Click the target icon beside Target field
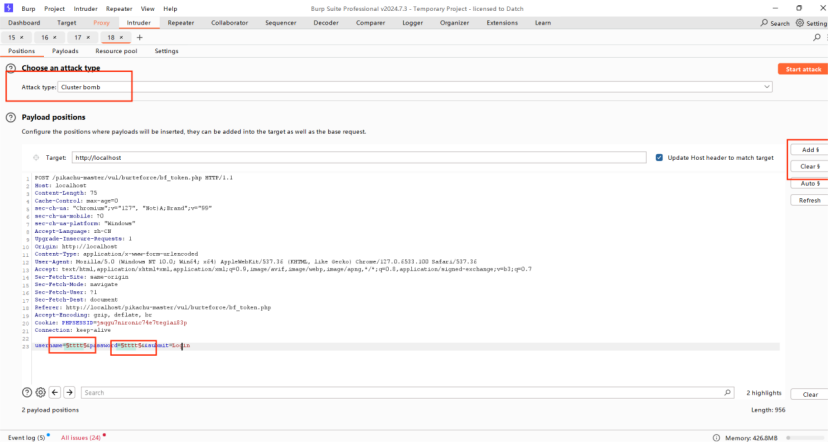This screenshot has width=828, height=442. pyautogui.click(x=36, y=157)
